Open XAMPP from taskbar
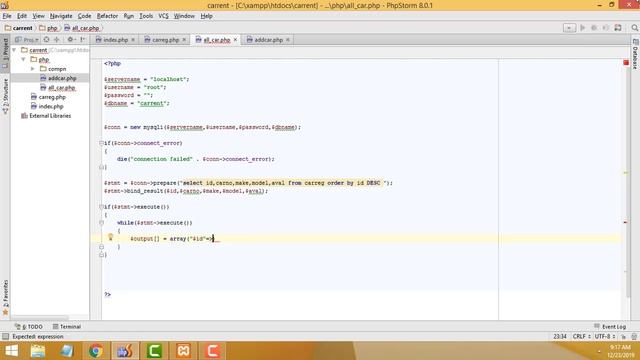 (x=183, y=351)
